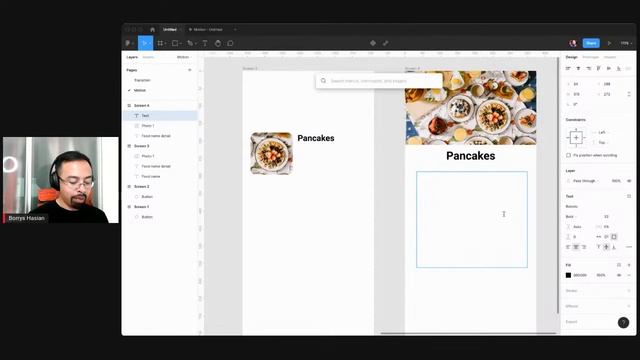Remove fill with minus icon
This screenshot has height=360, width=640.
tap(629, 275)
